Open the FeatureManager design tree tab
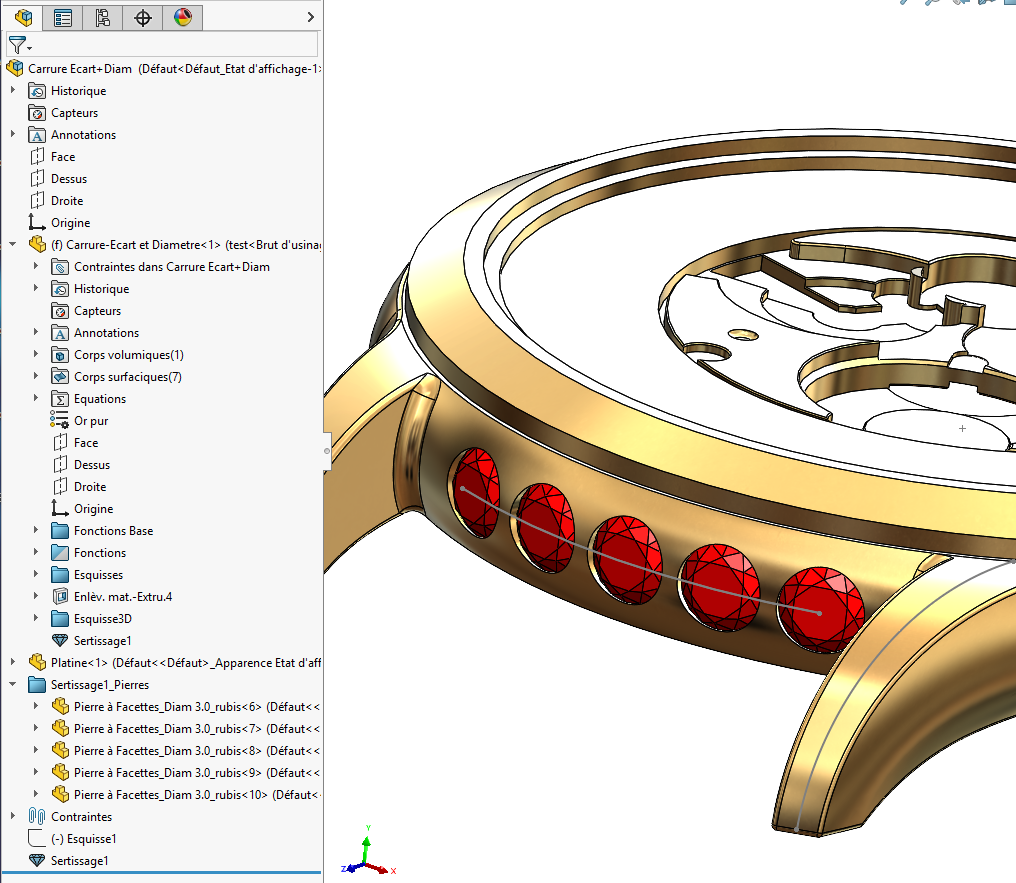The image size is (1016, 883). click(x=24, y=17)
